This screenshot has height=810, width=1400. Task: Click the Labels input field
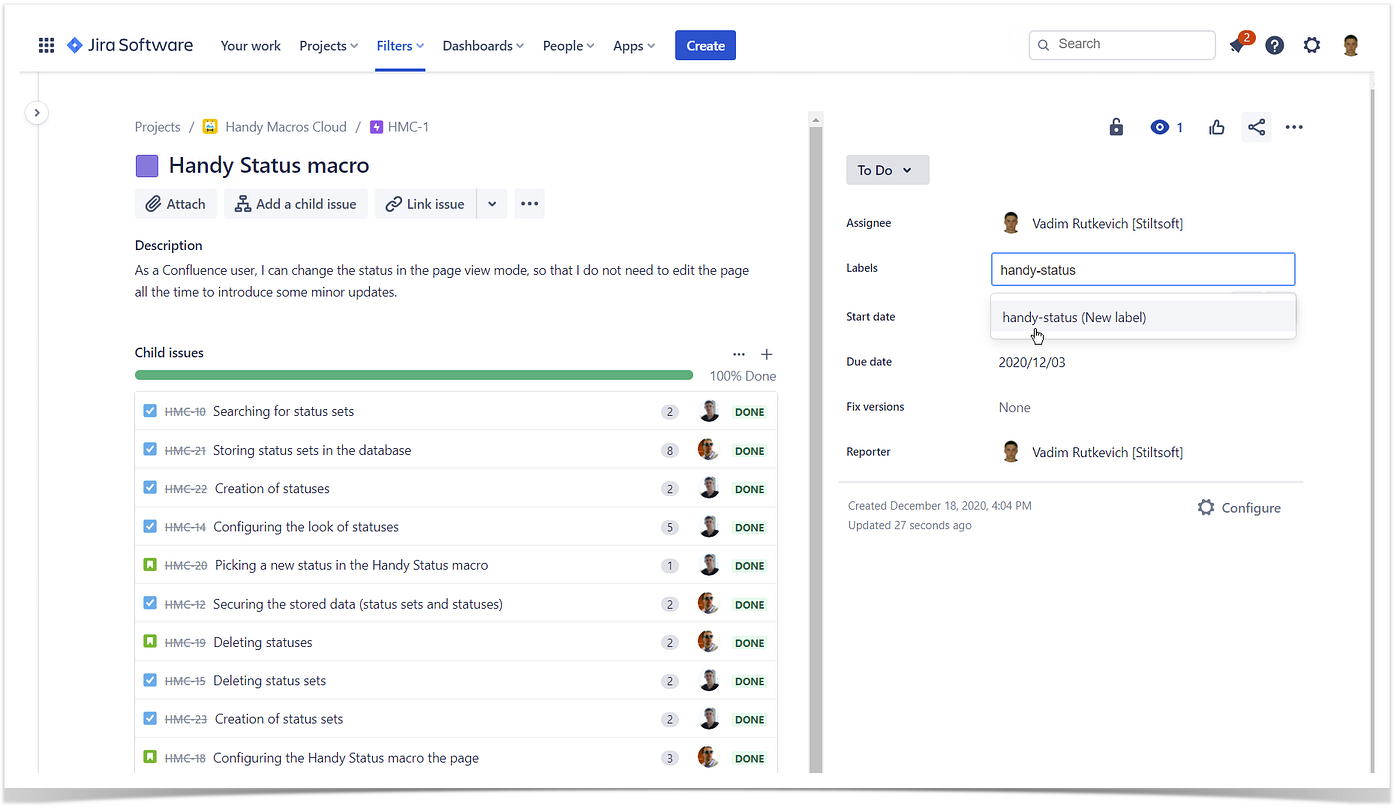[1143, 270]
